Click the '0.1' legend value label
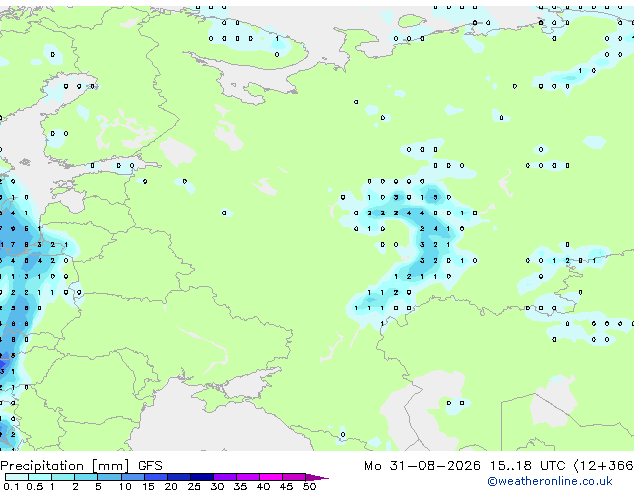Viewport: 634px width, 490px height. coord(11,486)
